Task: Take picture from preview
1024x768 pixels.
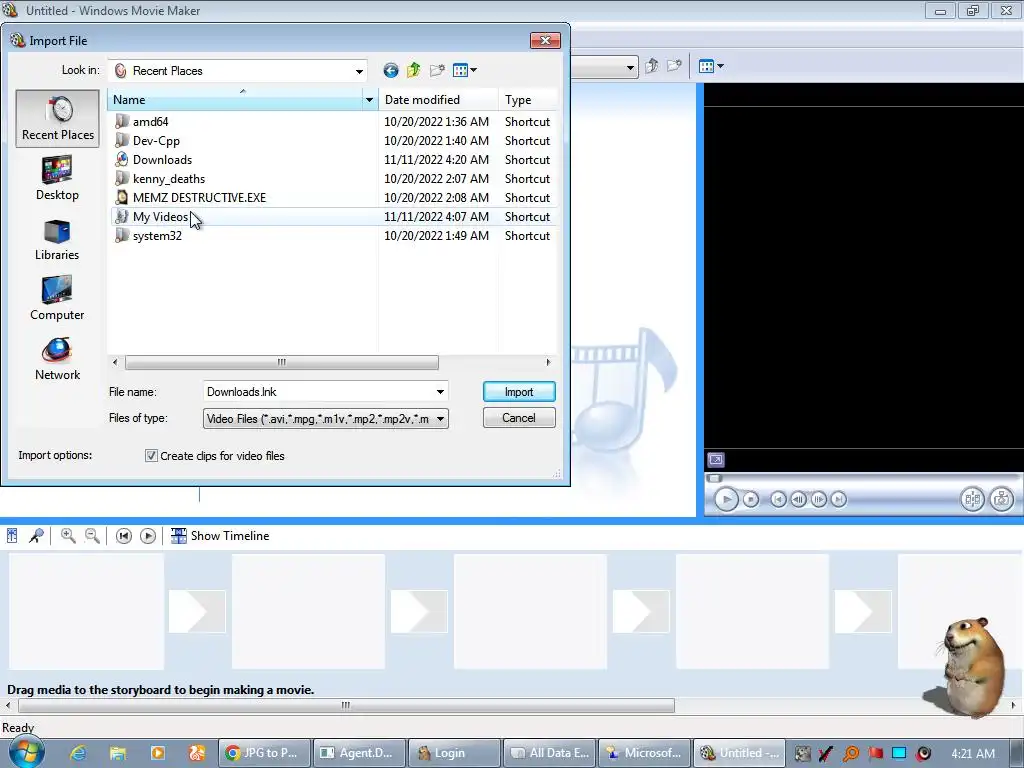Action: pos(1001,500)
